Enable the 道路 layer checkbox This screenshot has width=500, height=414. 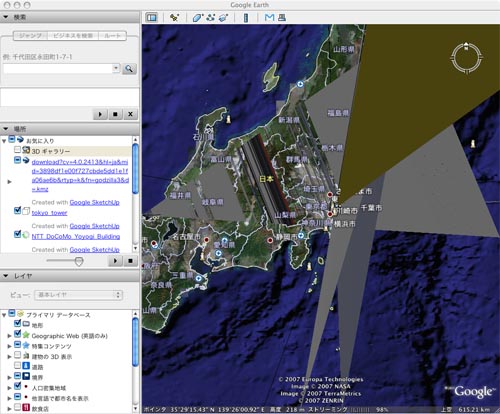pyautogui.click(x=18, y=366)
